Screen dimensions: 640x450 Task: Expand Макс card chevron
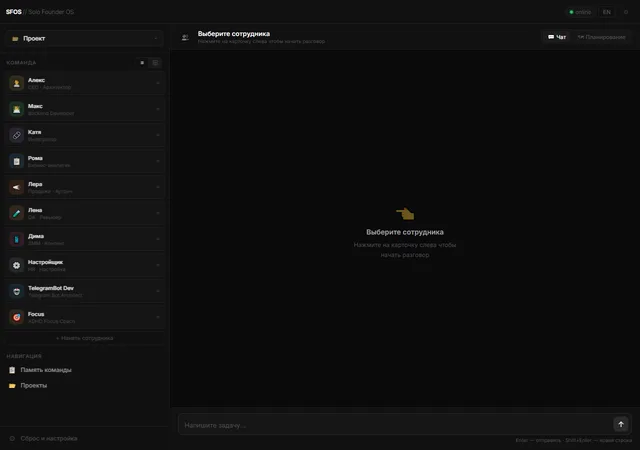point(158,109)
